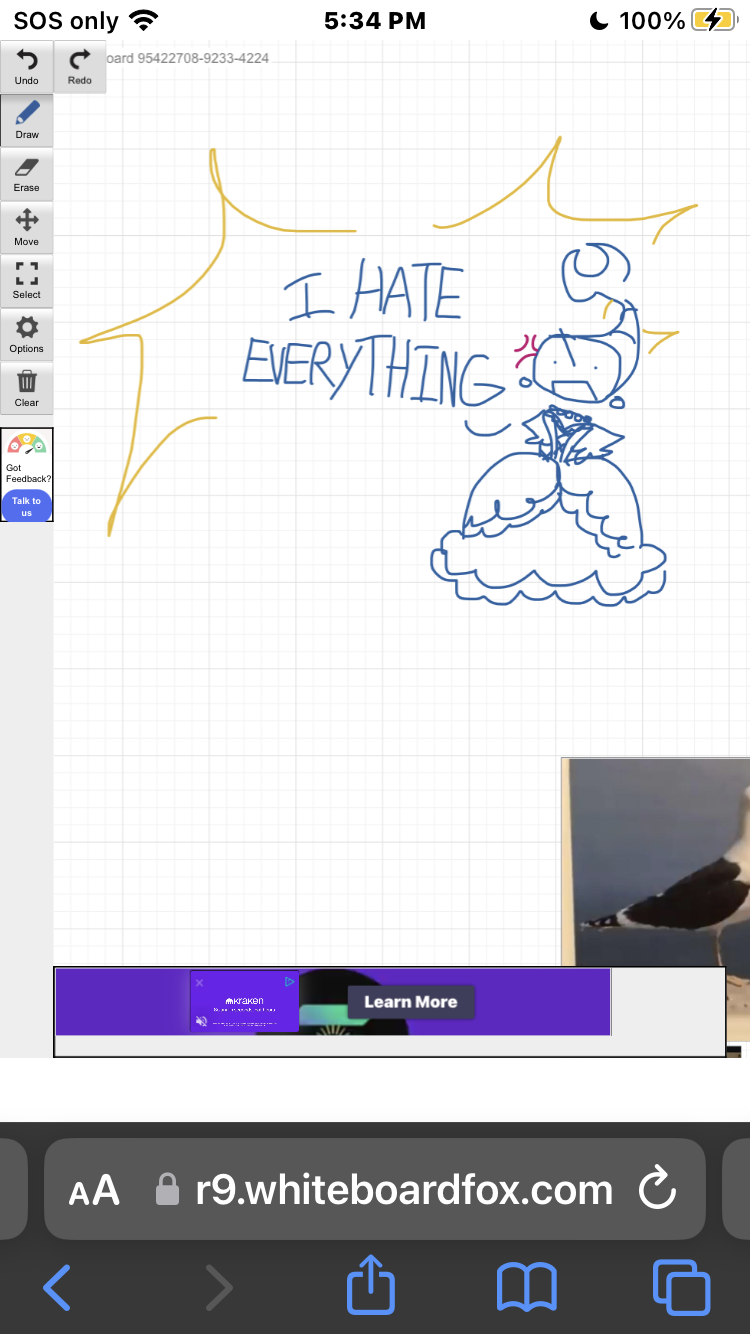Close the Kraken ad with the X
Image resolution: width=750 pixels, height=1334 pixels.
point(199,983)
